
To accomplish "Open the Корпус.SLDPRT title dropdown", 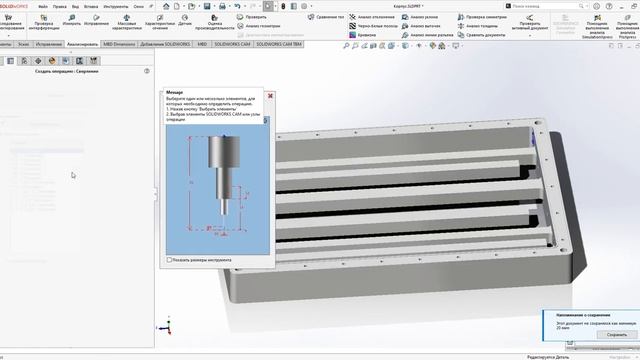I will tap(409, 6).
